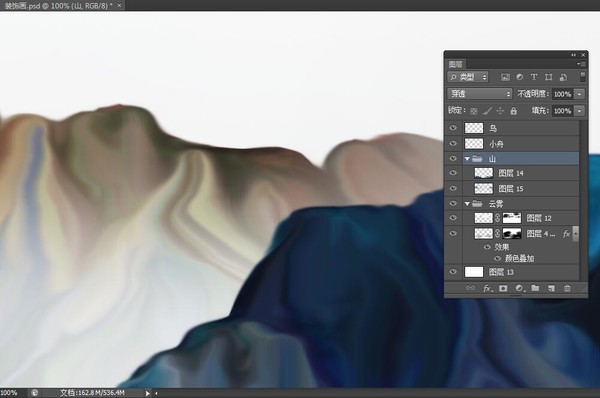Filter layers by pixel image icon
600x398 pixels.
[505, 77]
